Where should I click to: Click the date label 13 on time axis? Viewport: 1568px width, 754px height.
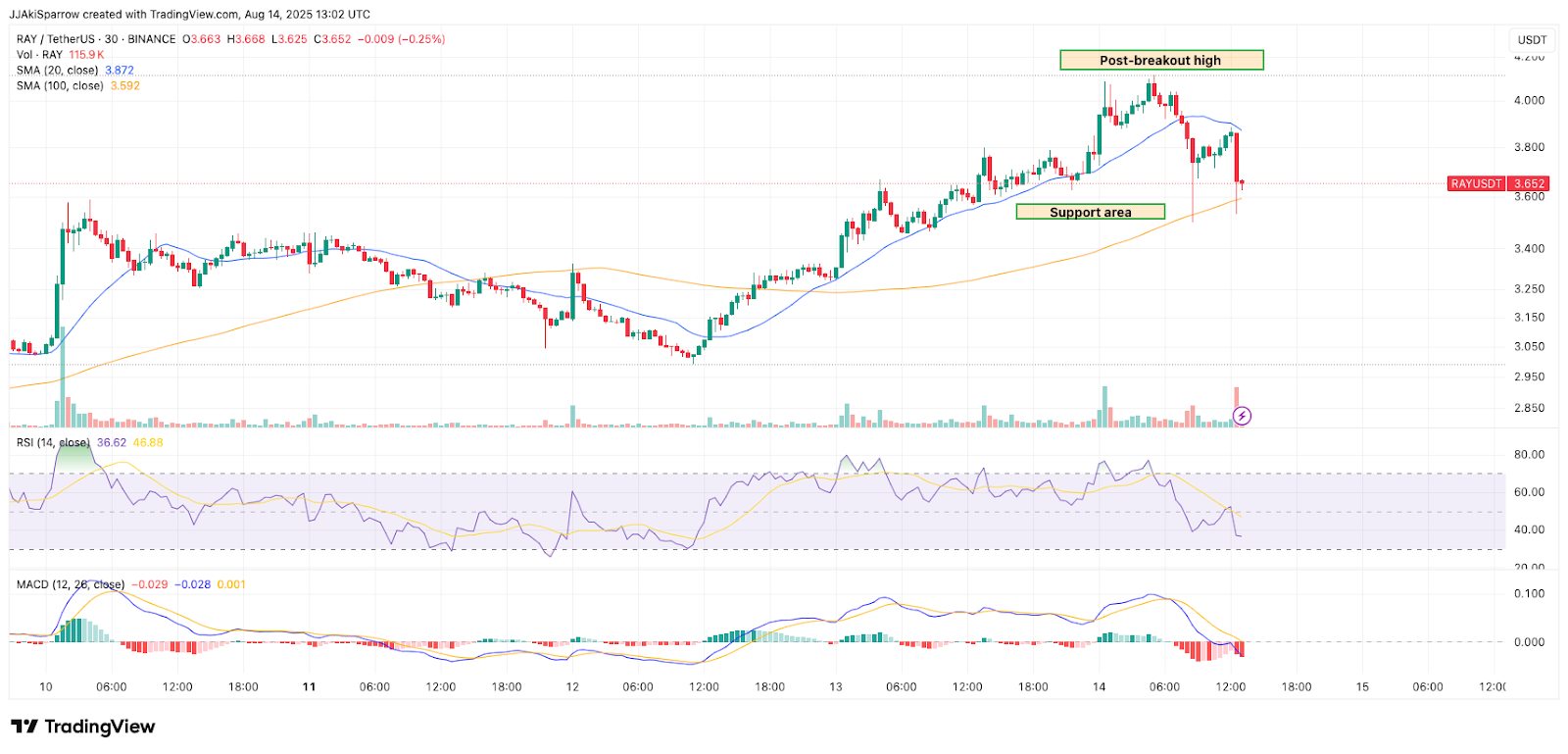click(x=835, y=687)
